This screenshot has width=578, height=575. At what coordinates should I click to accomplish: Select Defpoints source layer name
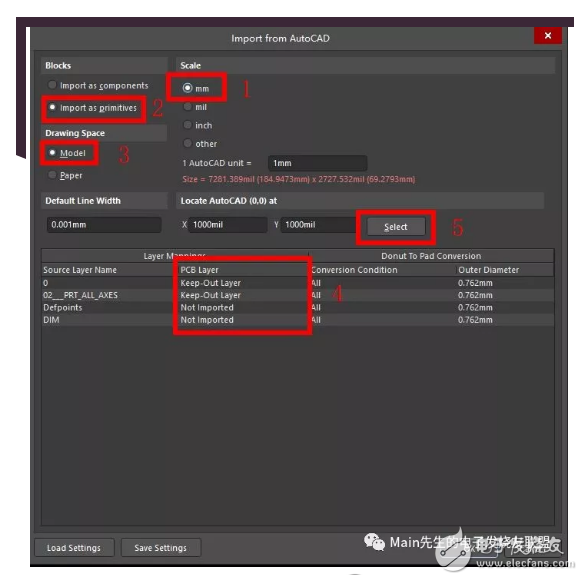click(63, 307)
